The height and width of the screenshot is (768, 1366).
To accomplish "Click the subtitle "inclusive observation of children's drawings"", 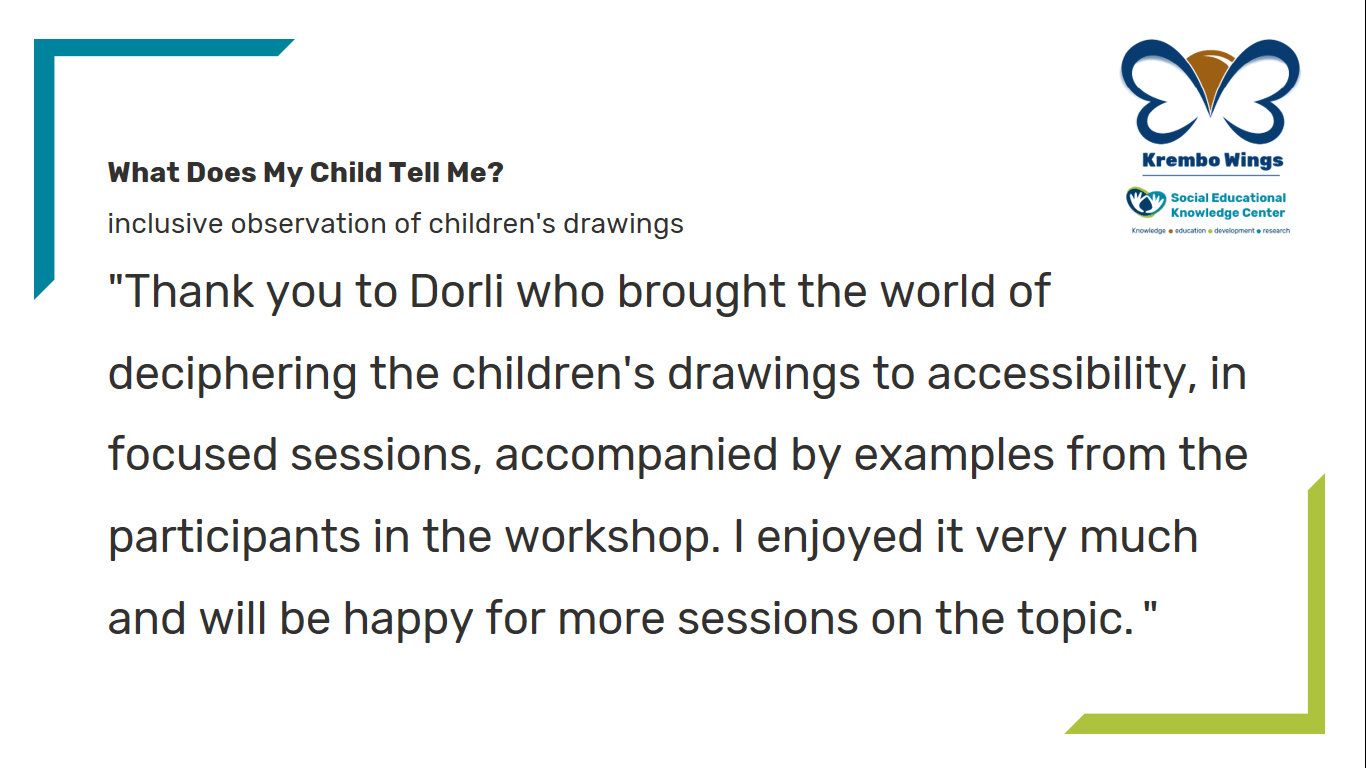I will [x=396, y=223].
